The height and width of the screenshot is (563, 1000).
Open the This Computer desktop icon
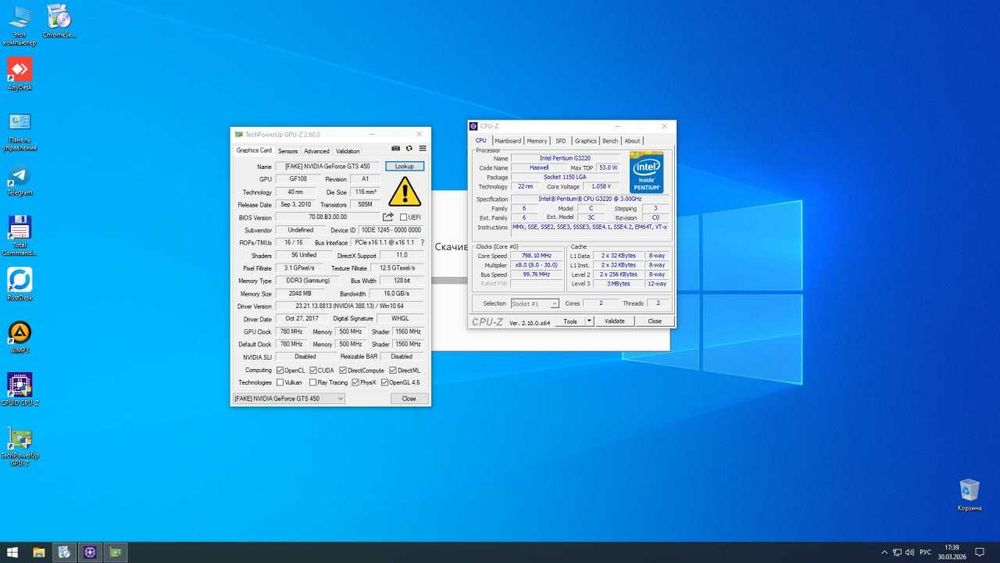[x=19, y=26]
